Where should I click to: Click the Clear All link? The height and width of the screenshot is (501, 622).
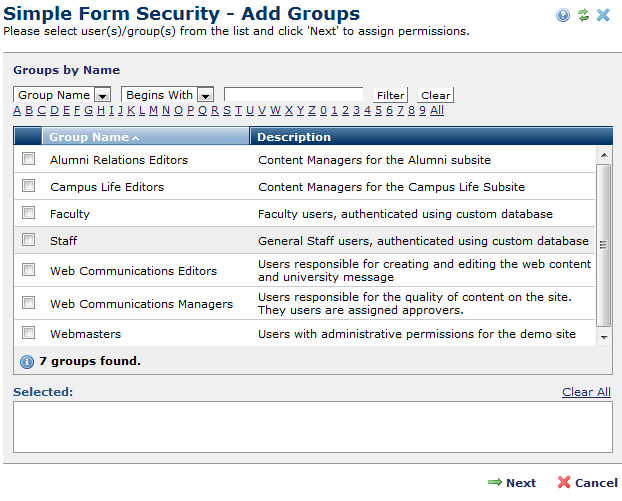(x=586, y=392)
